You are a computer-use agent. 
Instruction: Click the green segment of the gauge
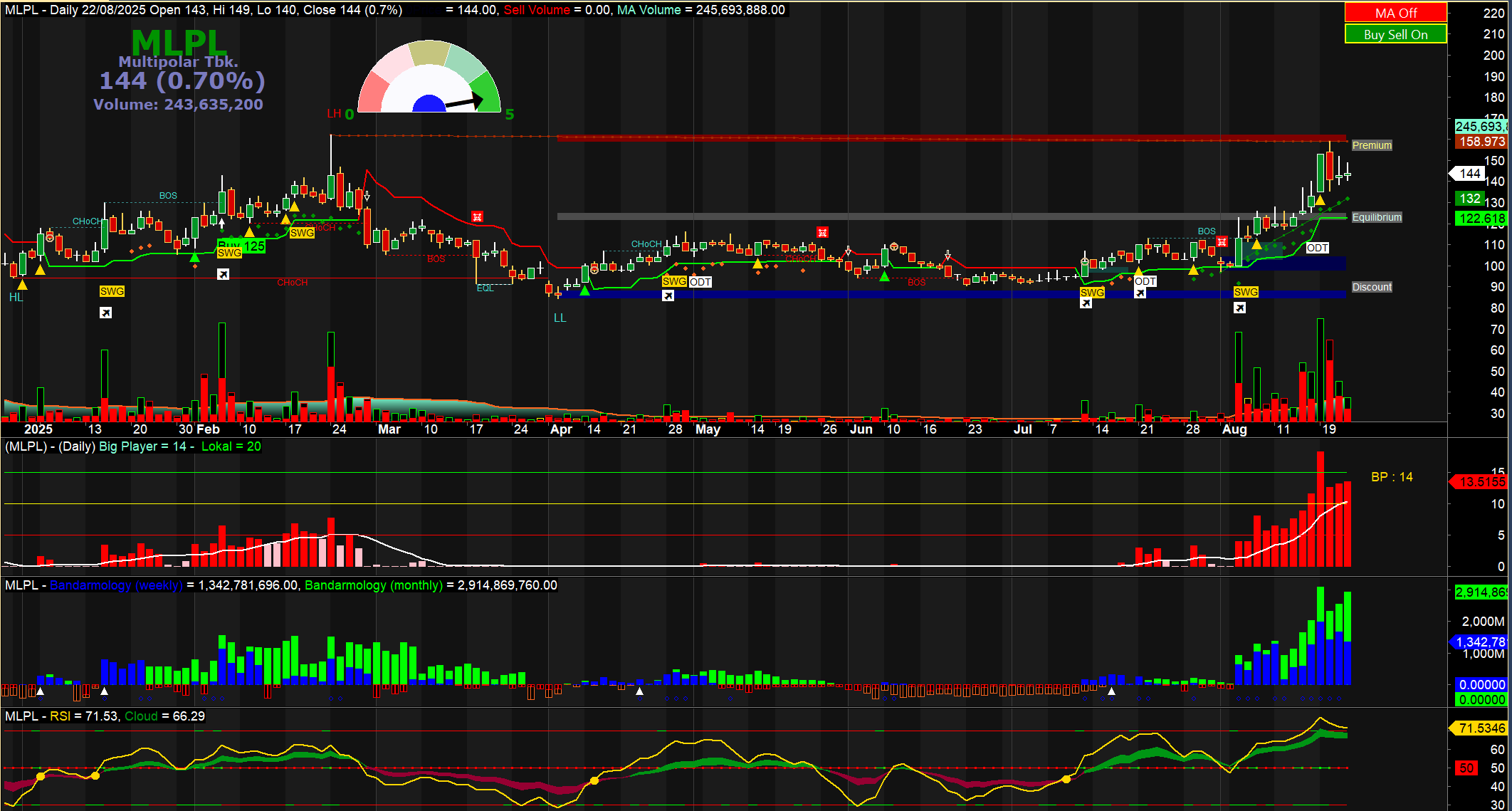coord(486,93)
